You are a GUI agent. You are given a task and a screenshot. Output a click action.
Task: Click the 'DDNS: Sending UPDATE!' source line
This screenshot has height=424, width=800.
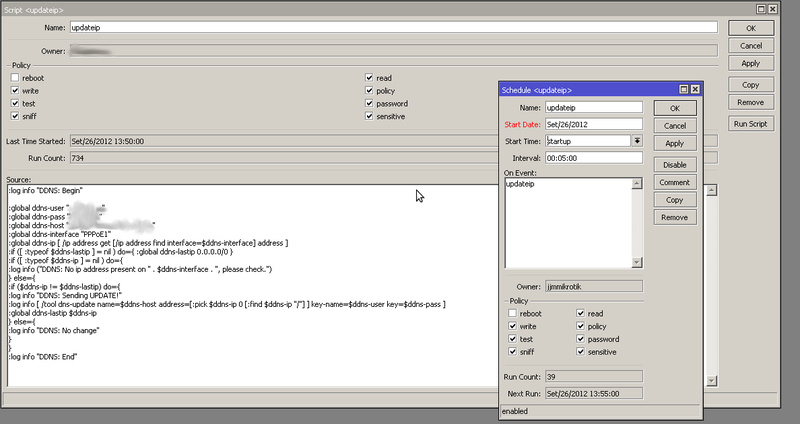(x=65, y=295)
